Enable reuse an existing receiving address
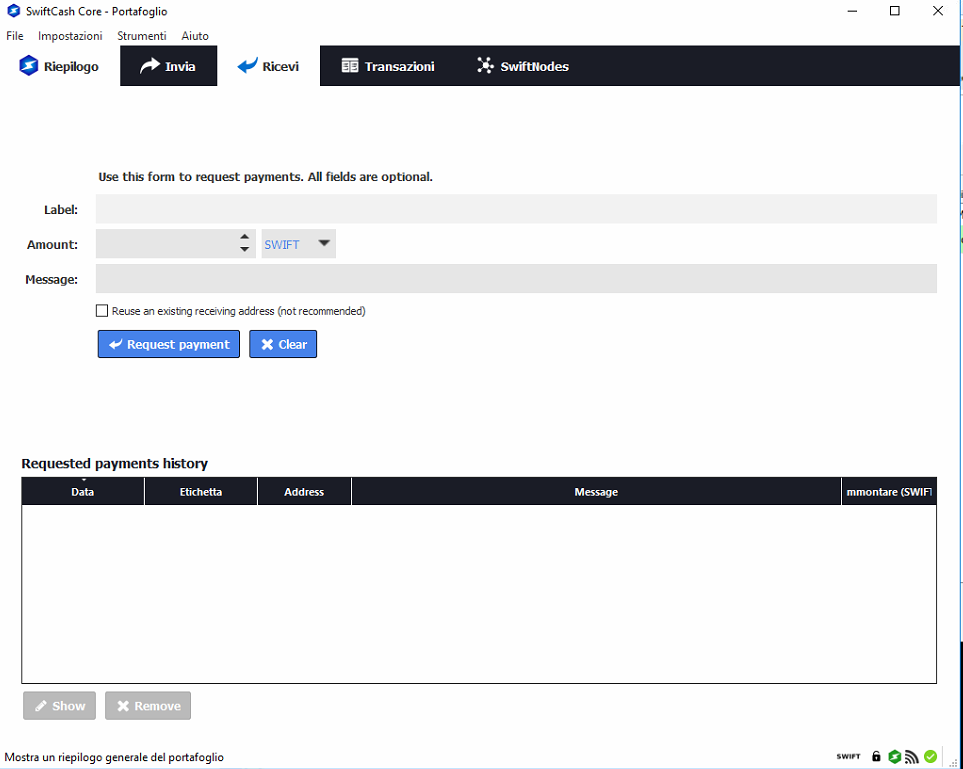Screen dimensions: 963x769 [102, 311]
